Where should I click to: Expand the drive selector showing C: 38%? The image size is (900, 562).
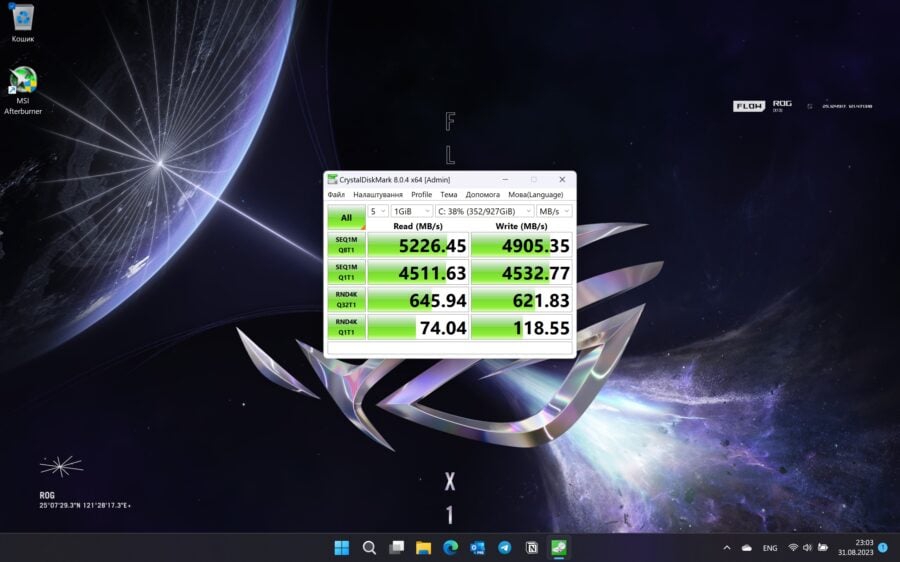click(x=484, y=211)
